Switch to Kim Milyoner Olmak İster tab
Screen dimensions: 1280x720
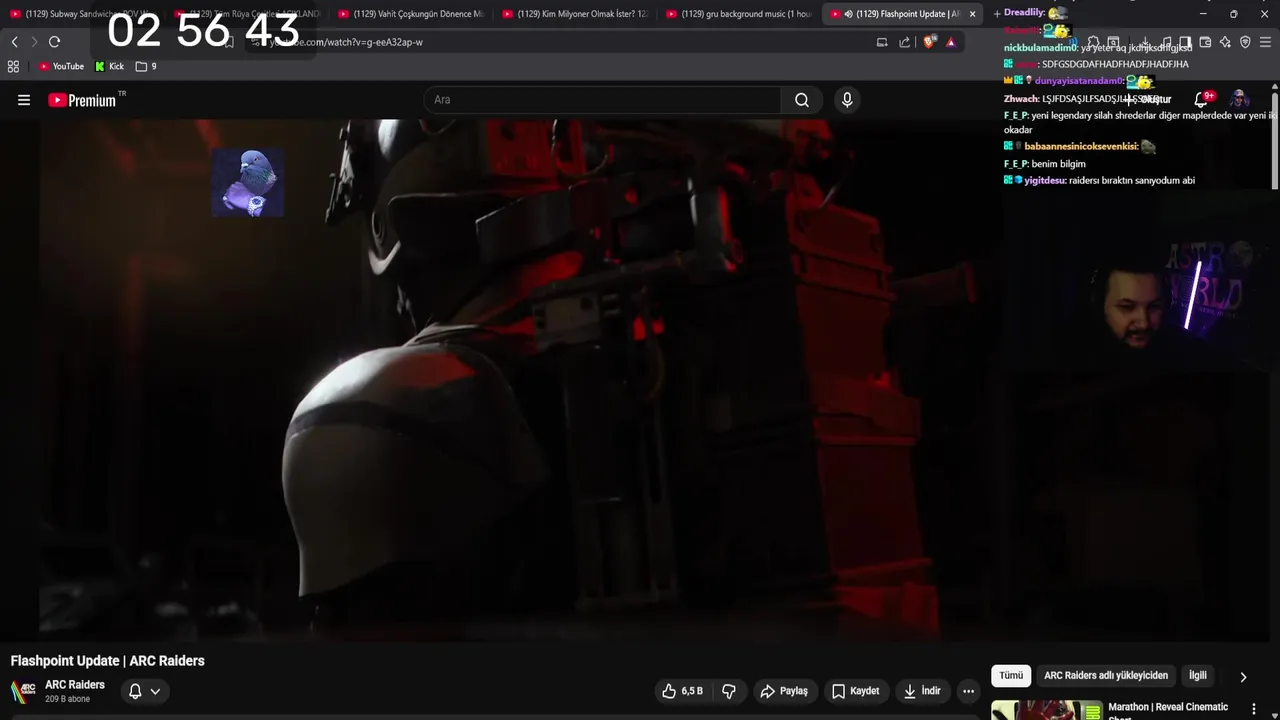pos(576,14)
